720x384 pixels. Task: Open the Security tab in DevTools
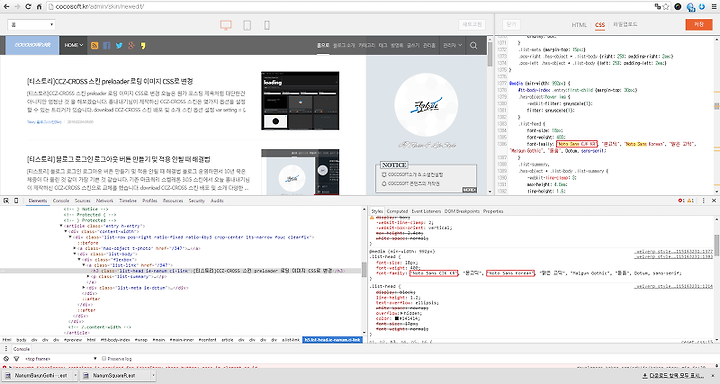pyautogui.click(x=197, y=201)
